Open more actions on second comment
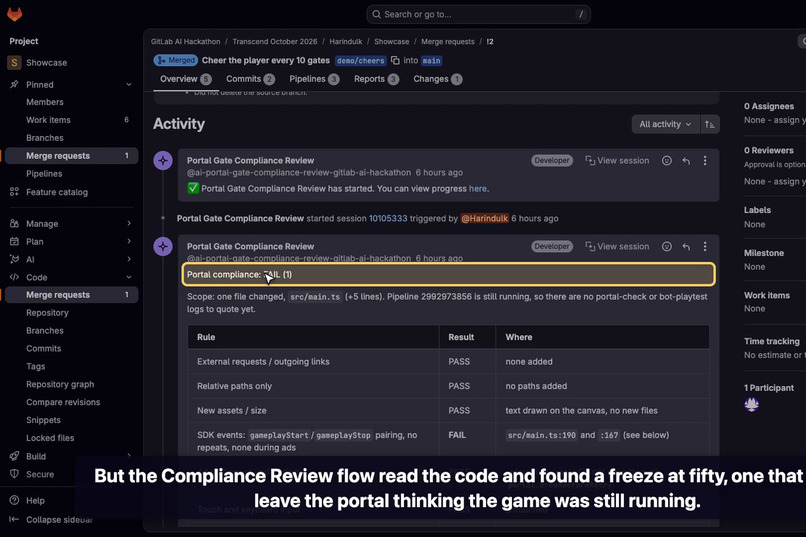Viewport: 806px width, 537px height. pyautogui.click(x=705, y=247)
